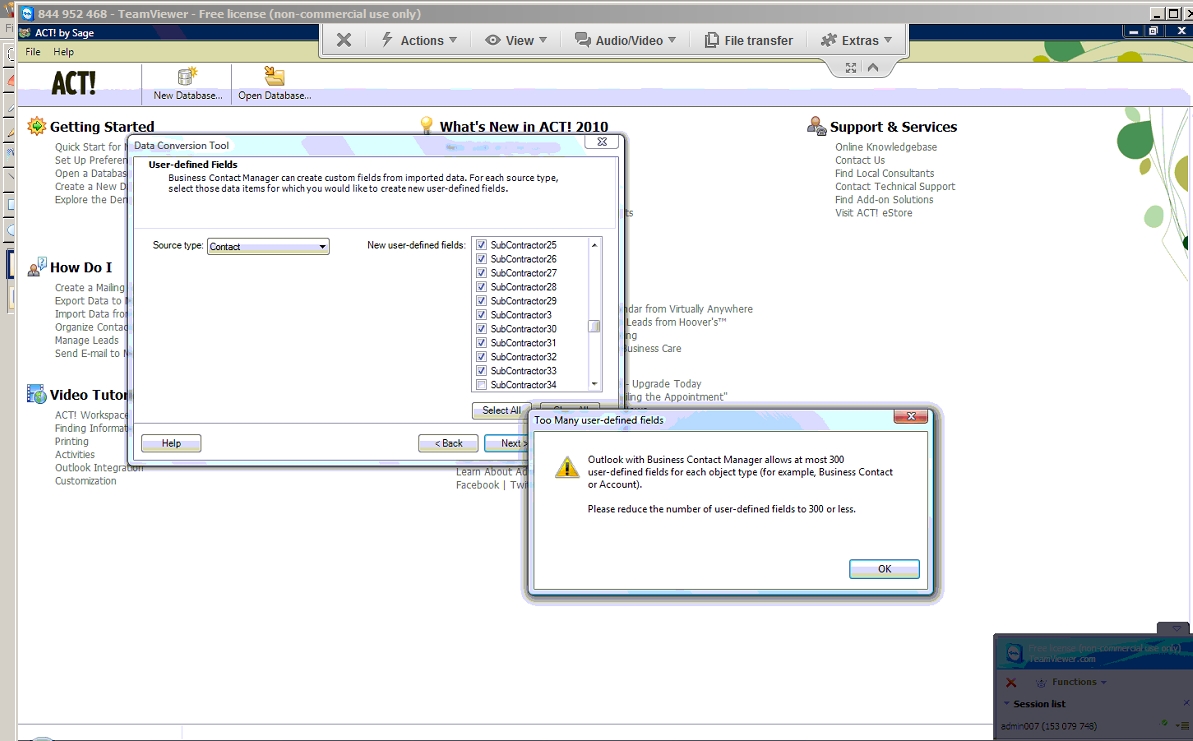The height and width of the screenshot is (741, 1193).
Task: Click the New Database toolbar icon
Action: pos(187,78)
